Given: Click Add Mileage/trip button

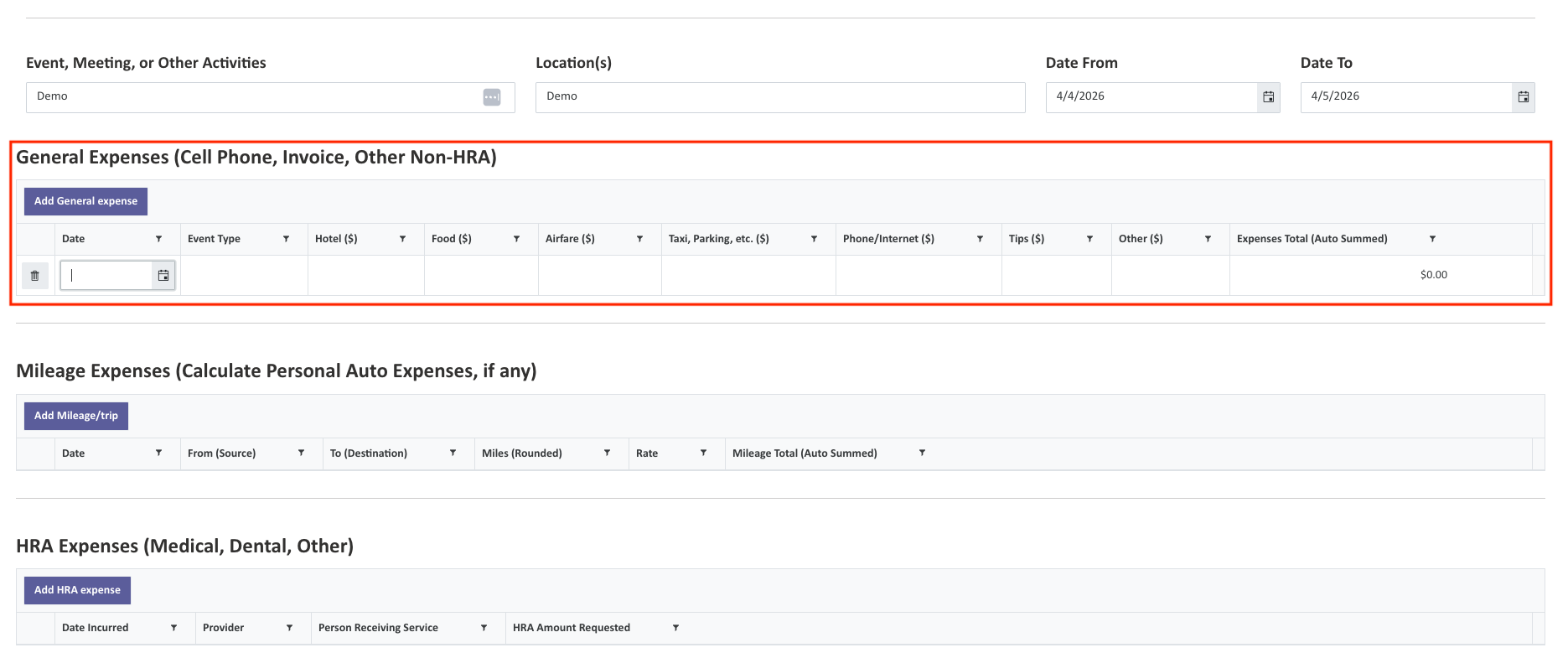Looking at the screenshot, I should coord(76,416).
